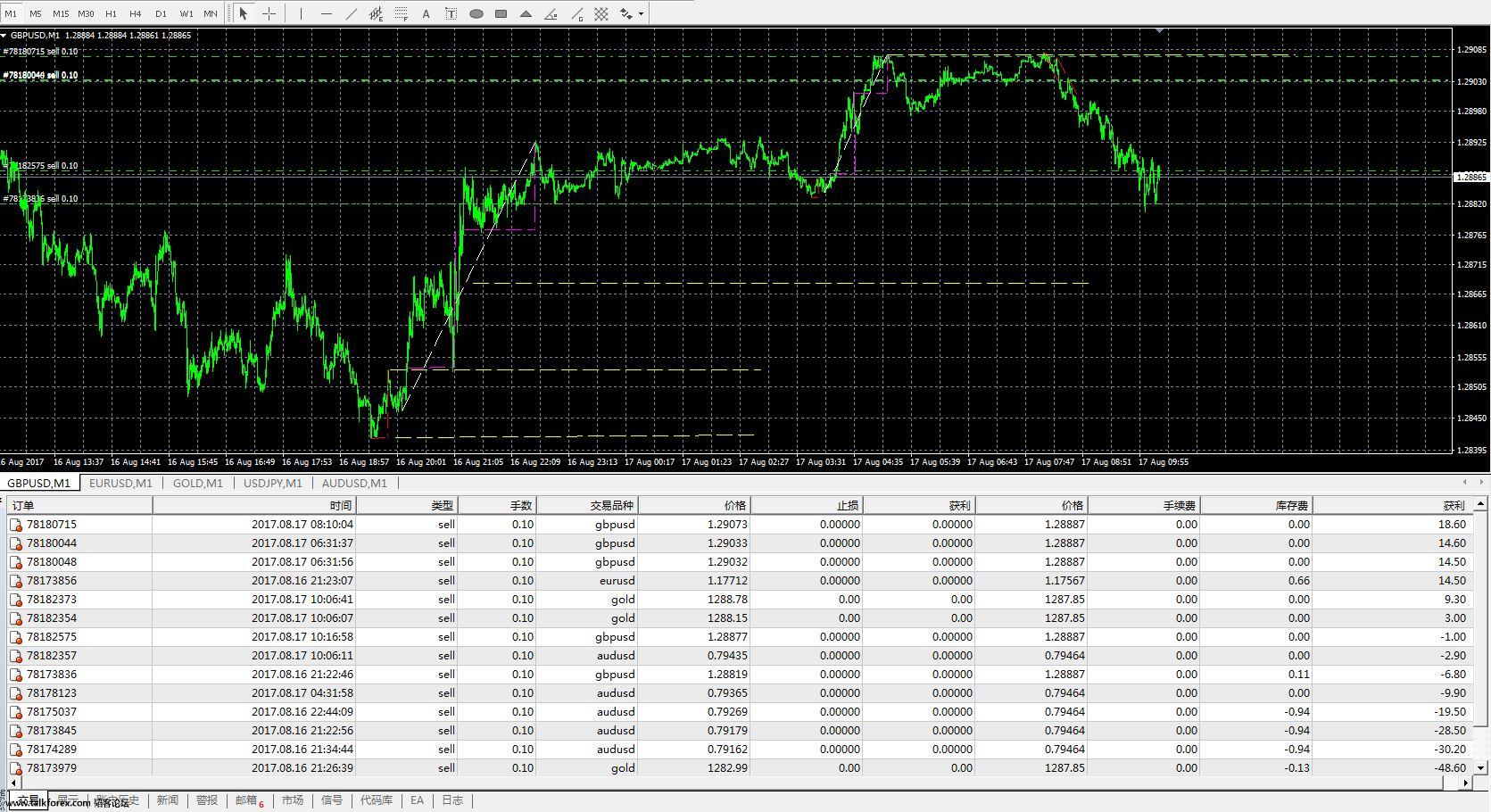Open the EA terminal tab

[x=417, y=800]
